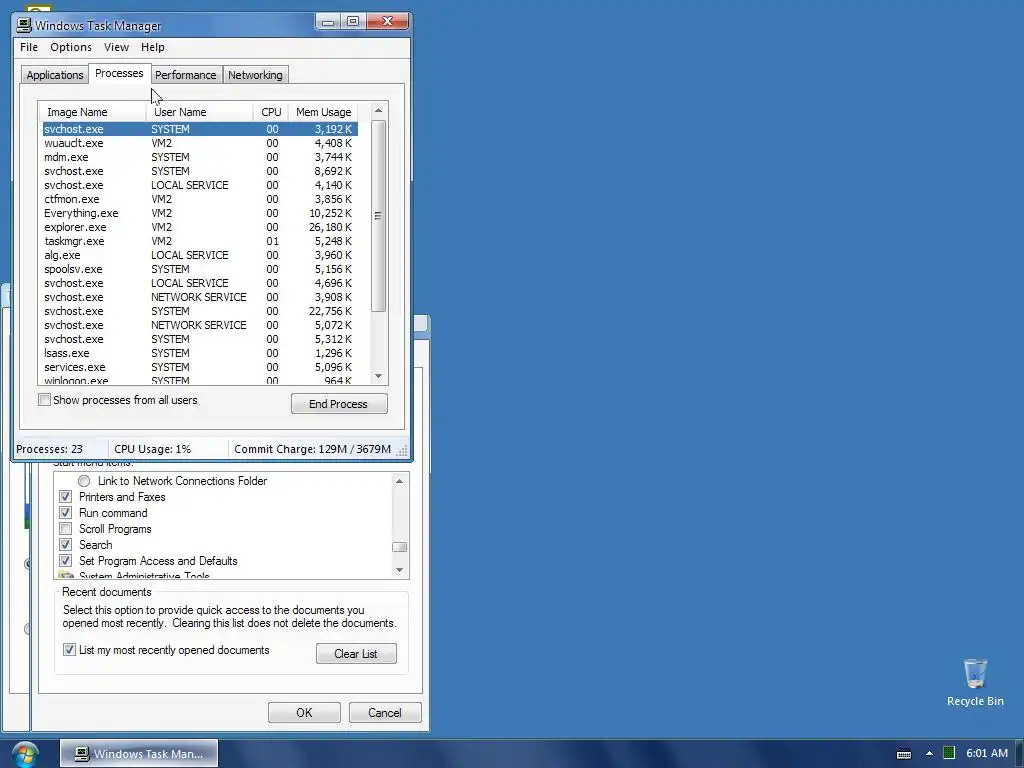The height and width of the screenshot is (768, 1024).
Task: Select the taskmgr.exe process row
Action: (x=199, y=241)
